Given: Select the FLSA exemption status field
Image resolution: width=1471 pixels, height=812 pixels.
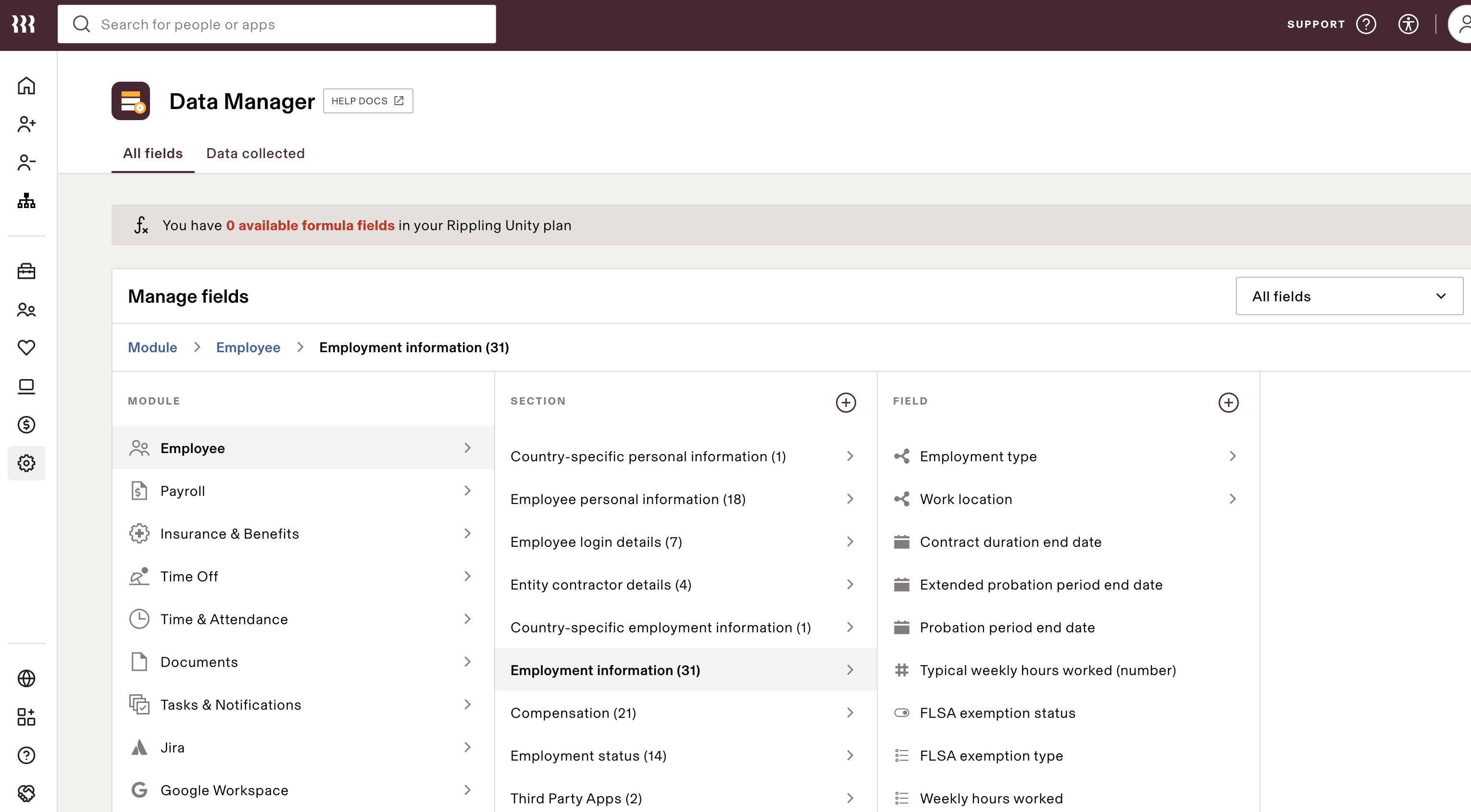Looking at the screenshot, I should click(1068, 713).
